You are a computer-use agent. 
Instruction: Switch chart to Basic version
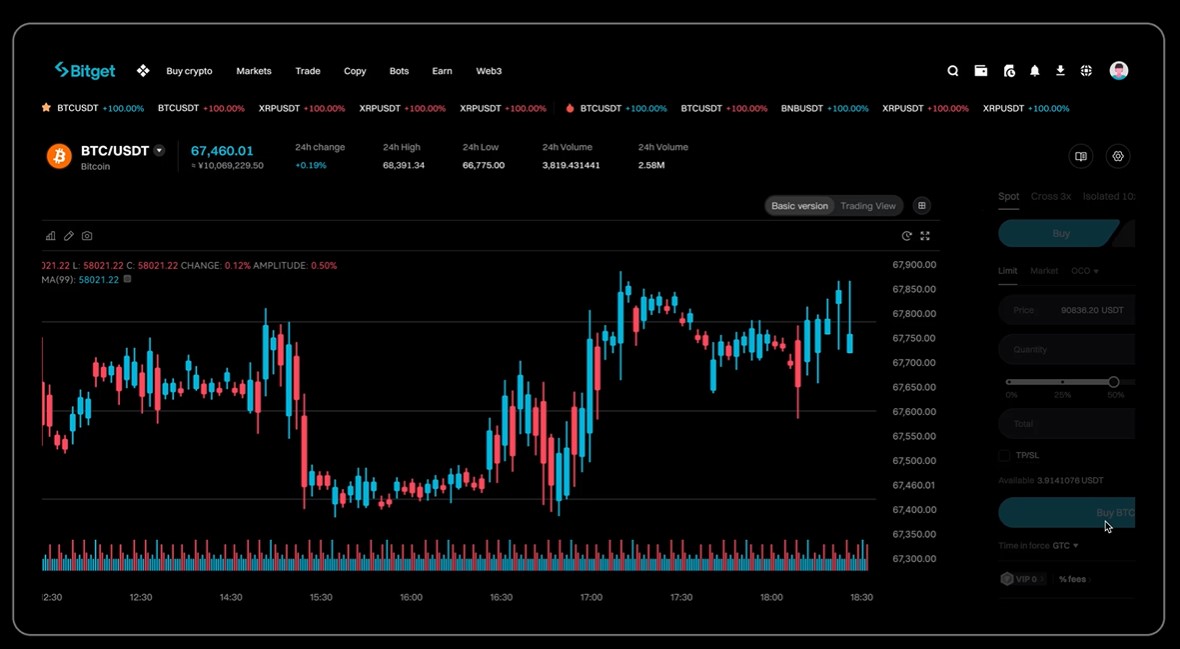coord(799,206)
